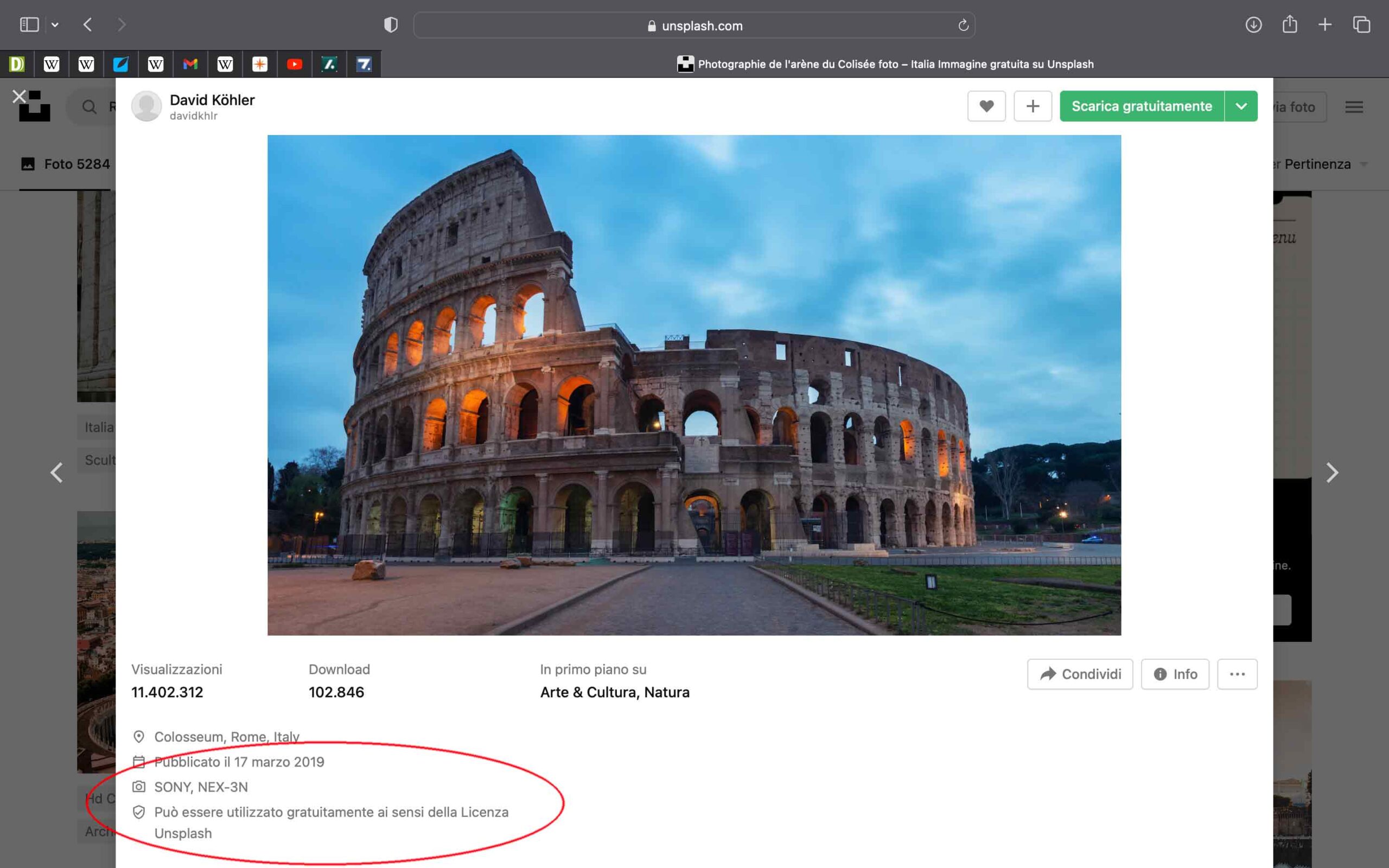Reload the page with the refresh icon

pyautogui.click(x=963, y=25)
